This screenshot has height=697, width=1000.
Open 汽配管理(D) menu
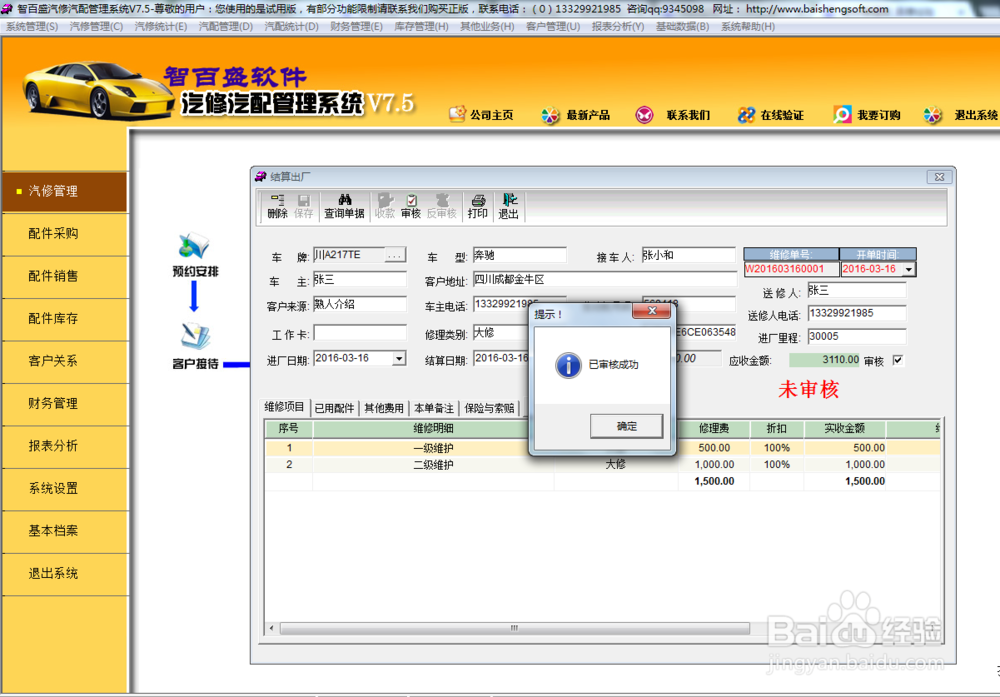click(x=226, y=26)
